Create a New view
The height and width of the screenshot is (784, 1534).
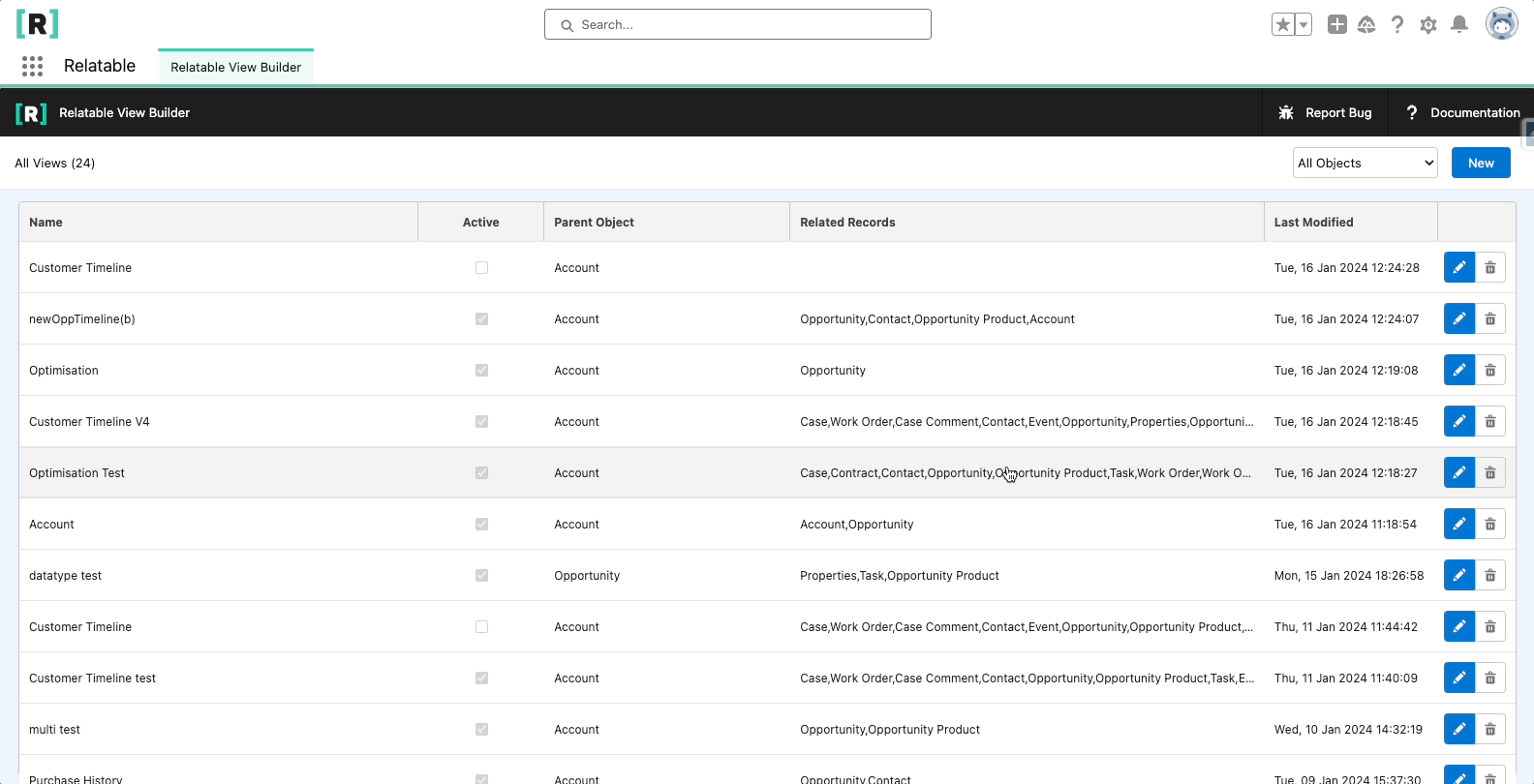click(x=1481, y=163)
